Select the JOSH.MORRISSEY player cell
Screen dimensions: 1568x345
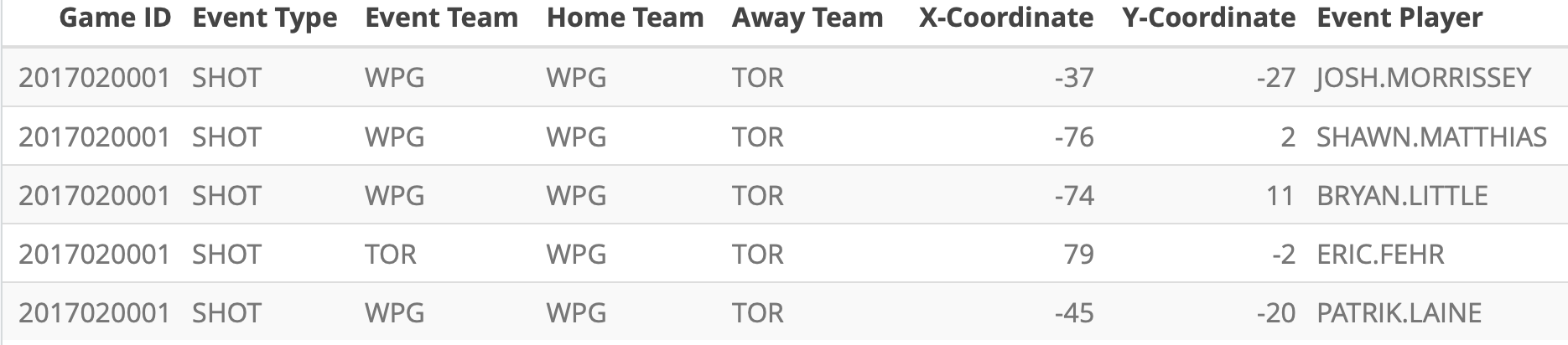pos(1424,78)
